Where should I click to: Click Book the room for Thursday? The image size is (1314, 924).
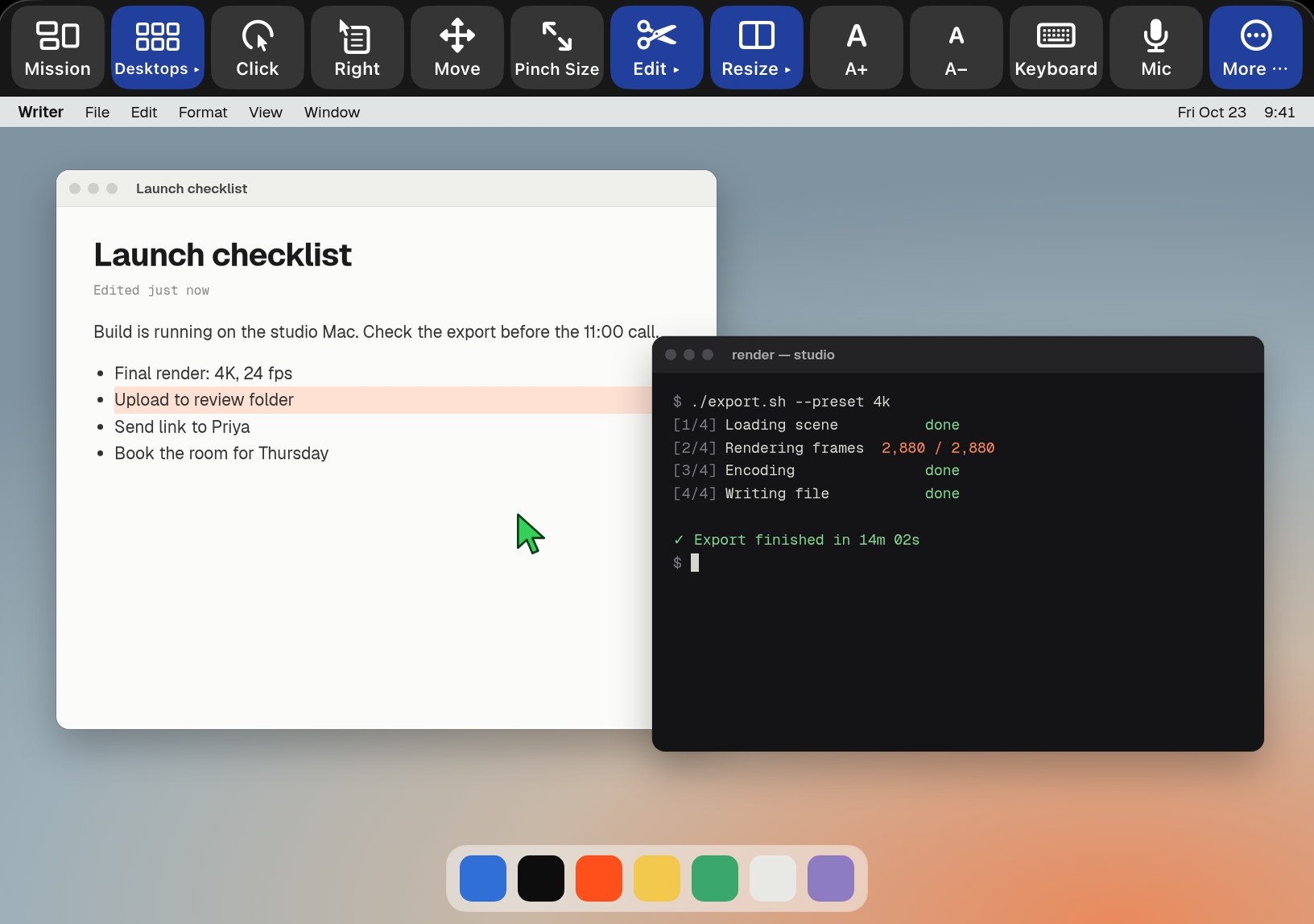coord(221,453)
